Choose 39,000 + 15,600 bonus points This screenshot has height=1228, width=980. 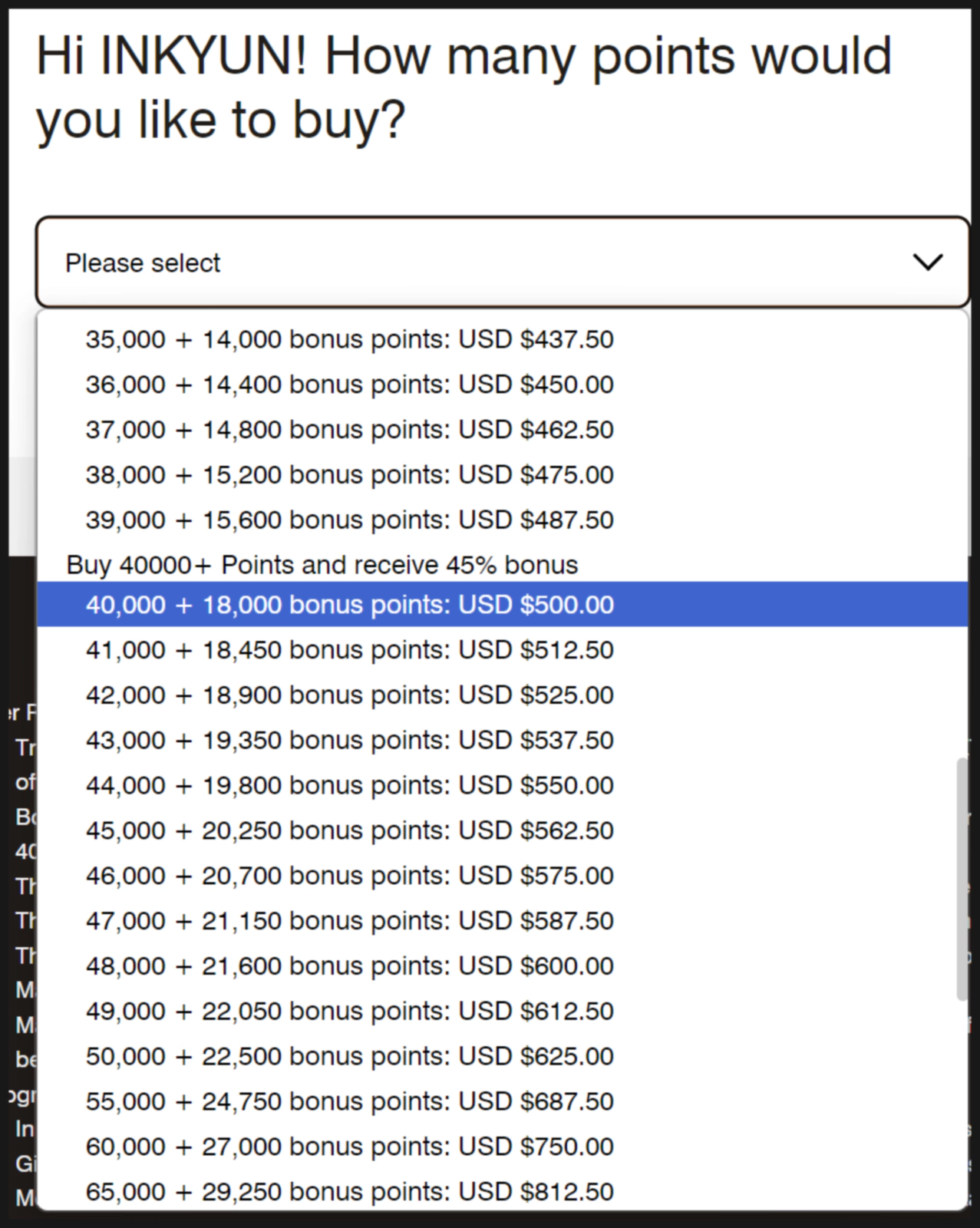coord(349,520)
